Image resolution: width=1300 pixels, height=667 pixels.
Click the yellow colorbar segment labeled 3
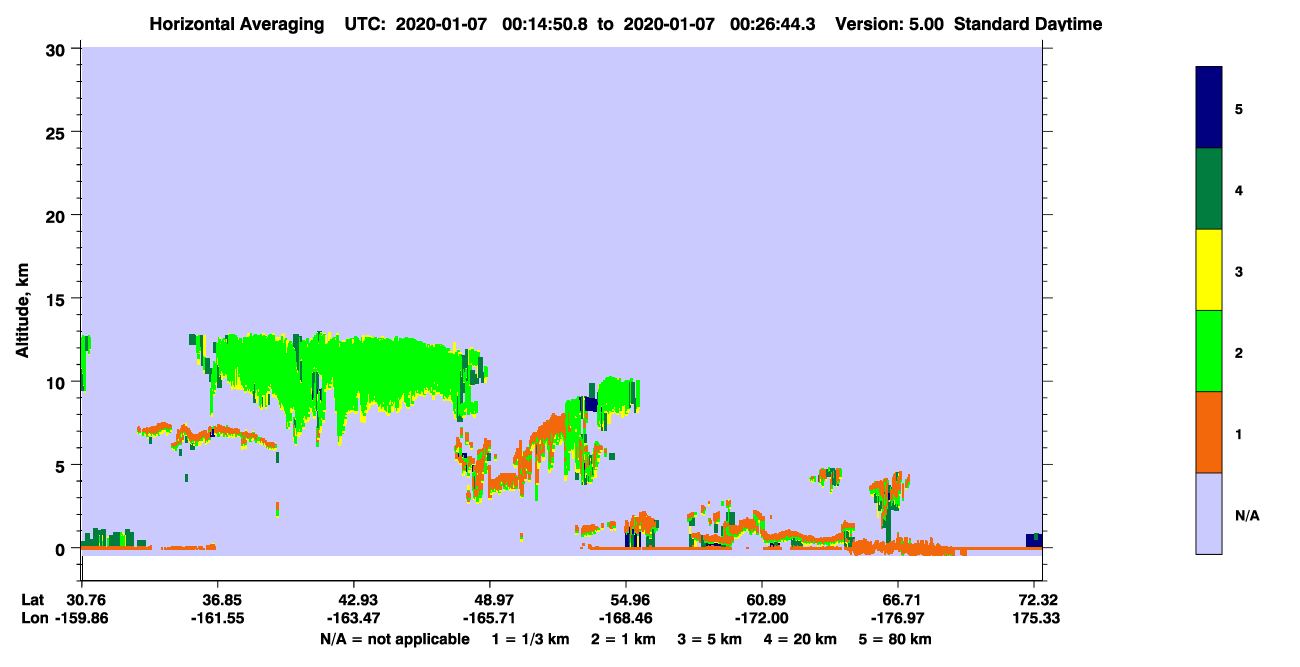tap(1209, 270)
